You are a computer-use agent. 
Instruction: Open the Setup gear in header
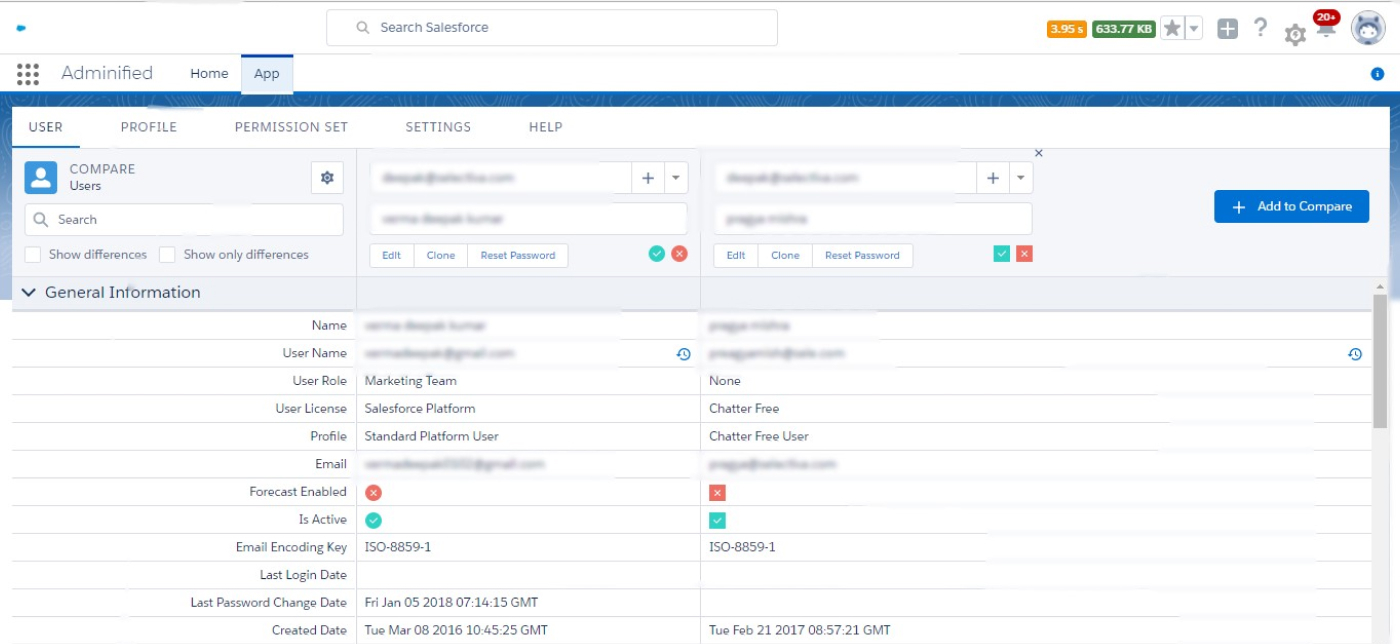pyautogui.click(x=1294, y=35)
